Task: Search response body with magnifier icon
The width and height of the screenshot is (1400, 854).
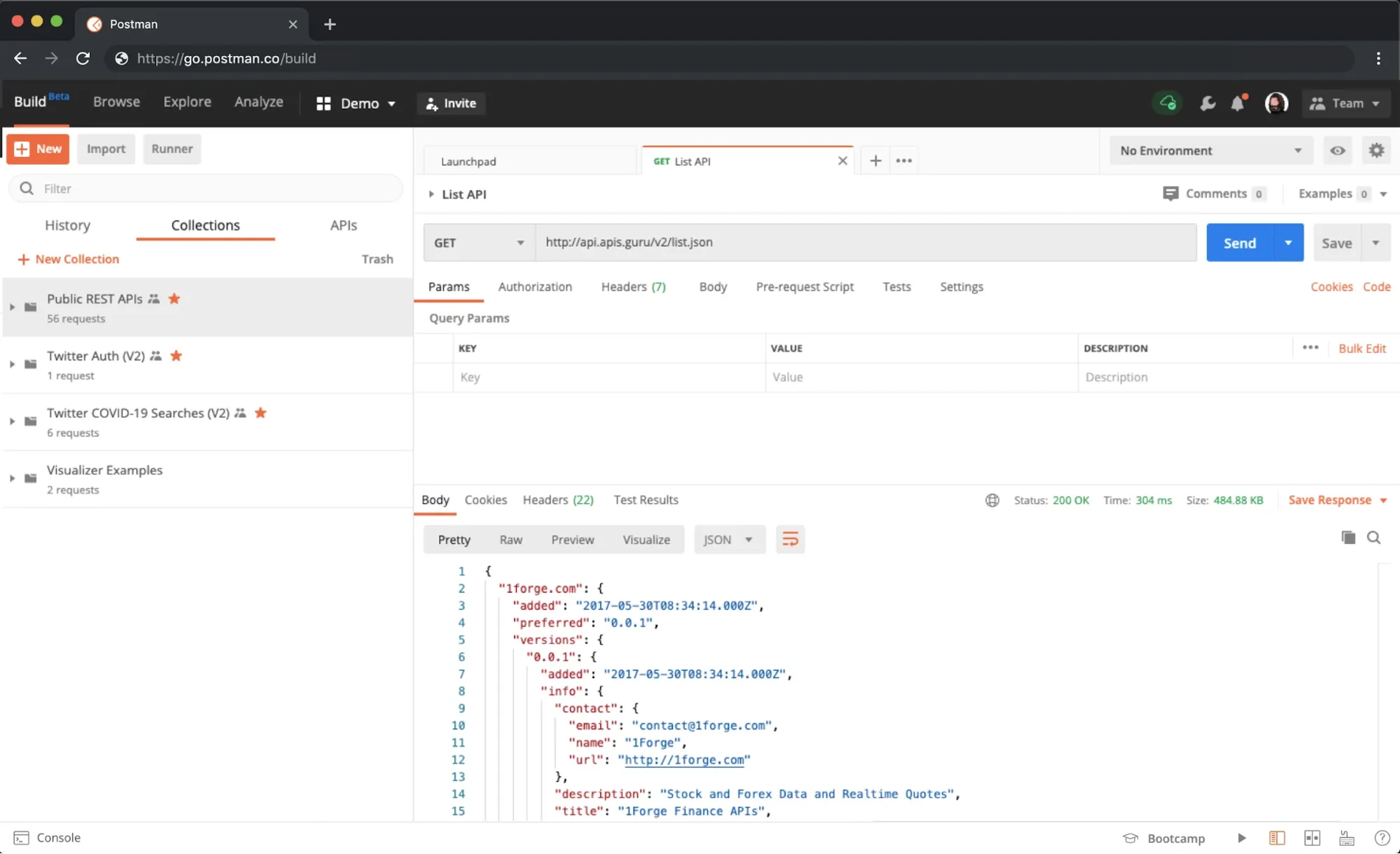Action: tap(1374, 537)
